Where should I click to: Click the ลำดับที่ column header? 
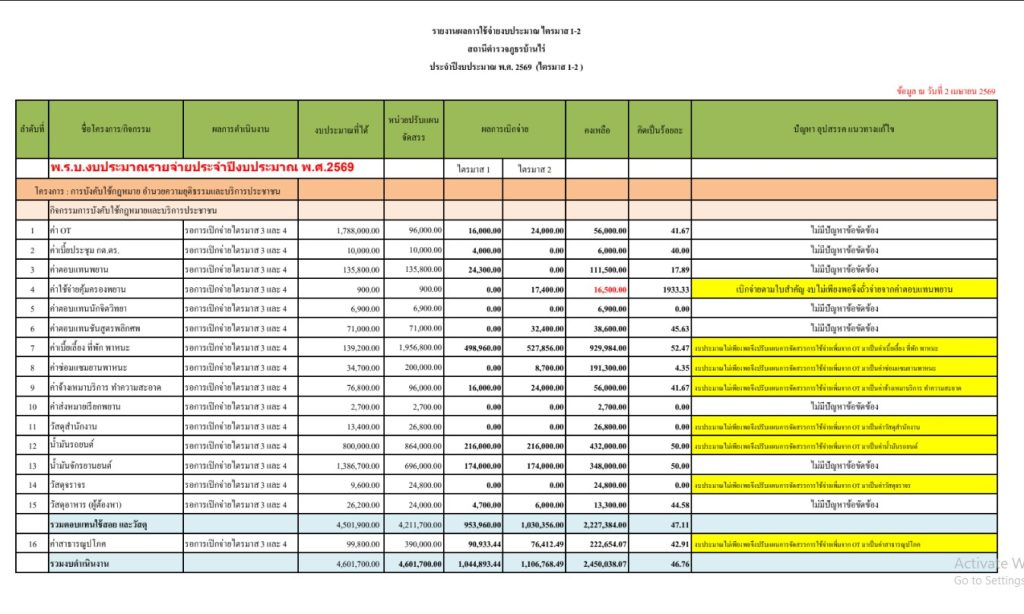click(x=32, y=129)
